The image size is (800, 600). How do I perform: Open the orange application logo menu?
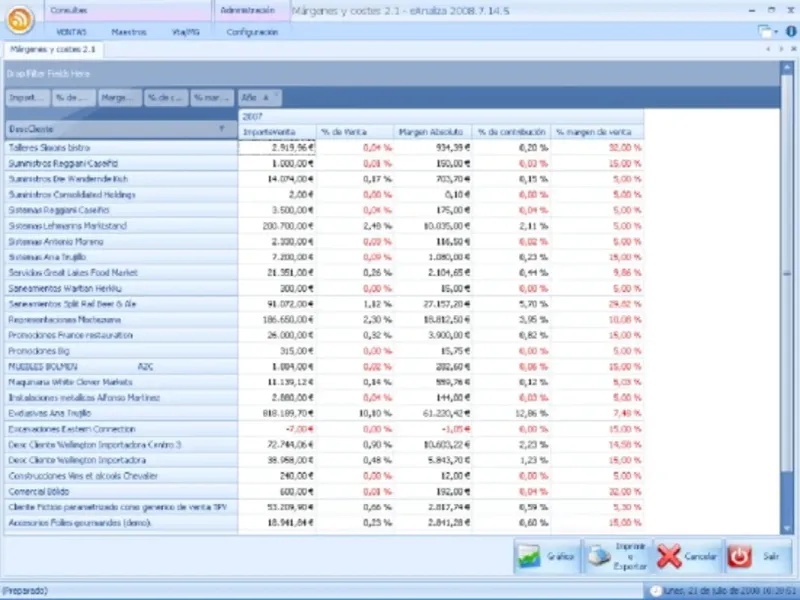19,19
